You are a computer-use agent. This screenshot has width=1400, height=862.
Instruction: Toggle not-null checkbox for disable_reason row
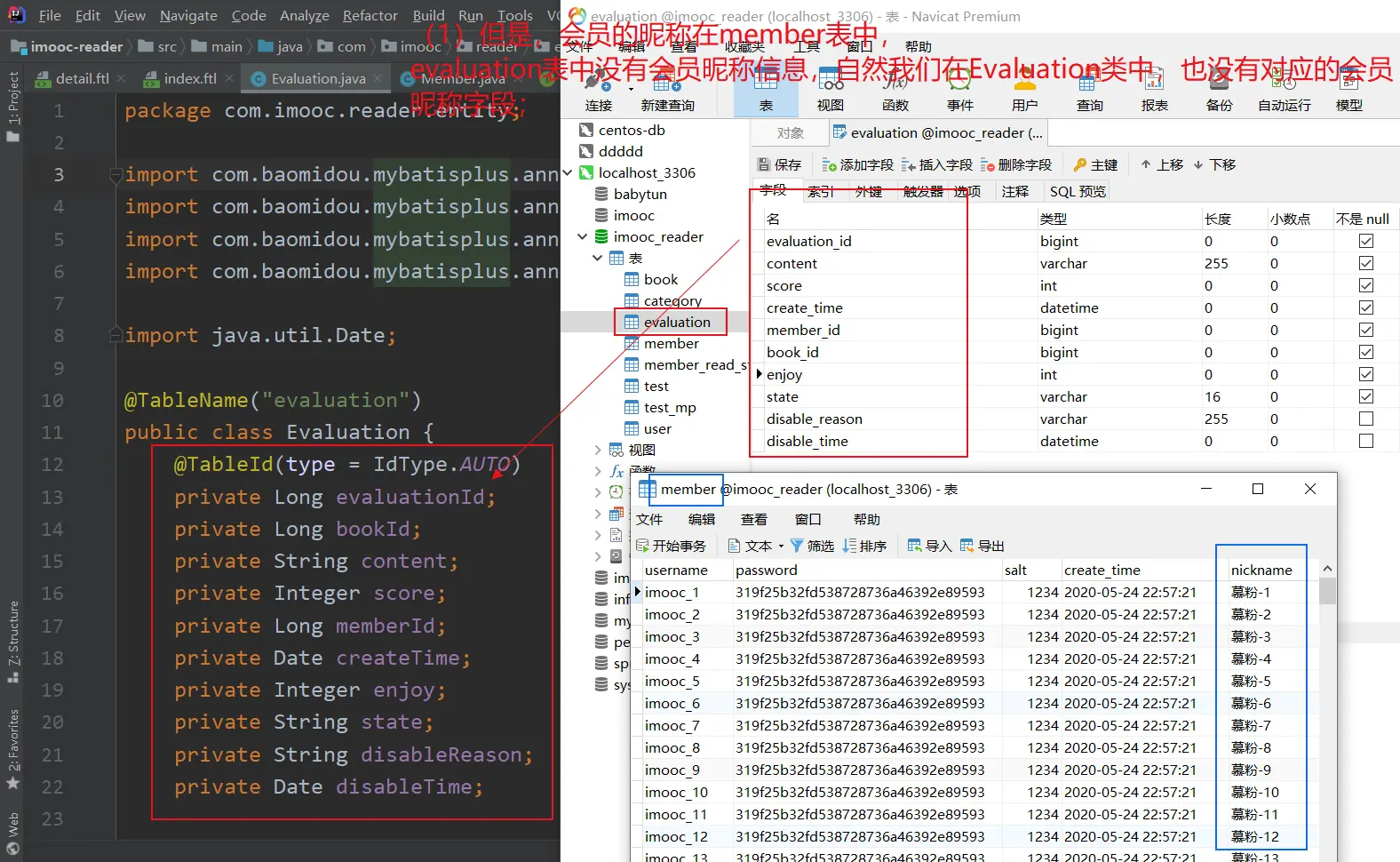click(x=1365, y=419)
